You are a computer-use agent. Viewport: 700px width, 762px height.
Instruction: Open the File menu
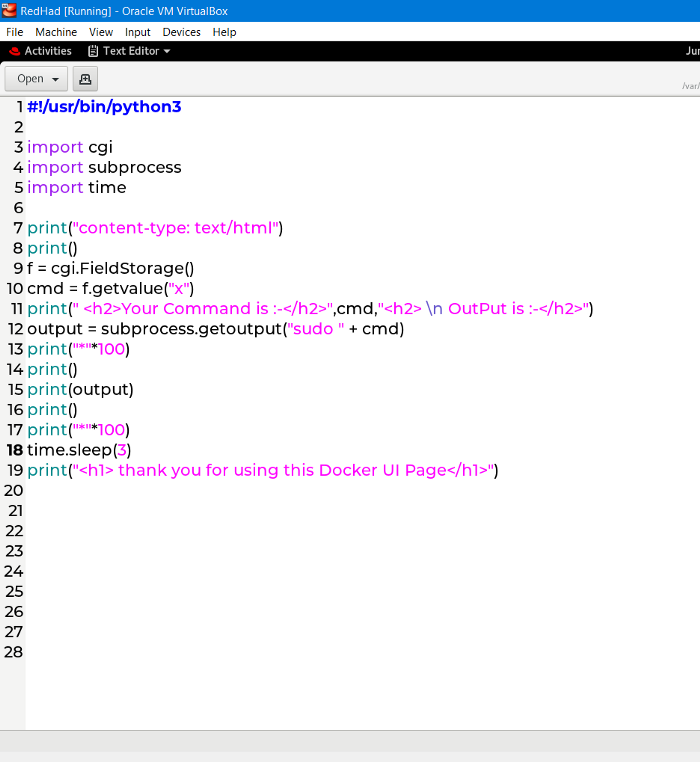pyautogui.click(x=15, y=32)
